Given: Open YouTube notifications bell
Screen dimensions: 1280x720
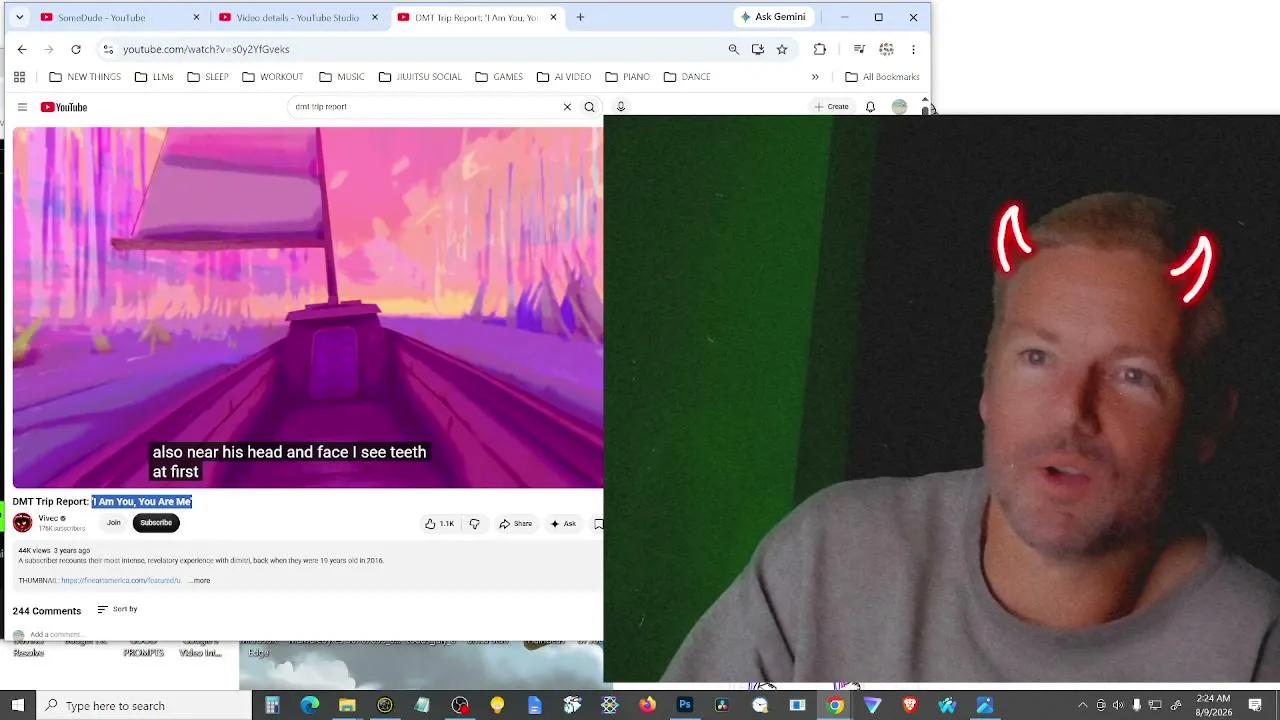Looking at the screenshot, I should 870,107.
